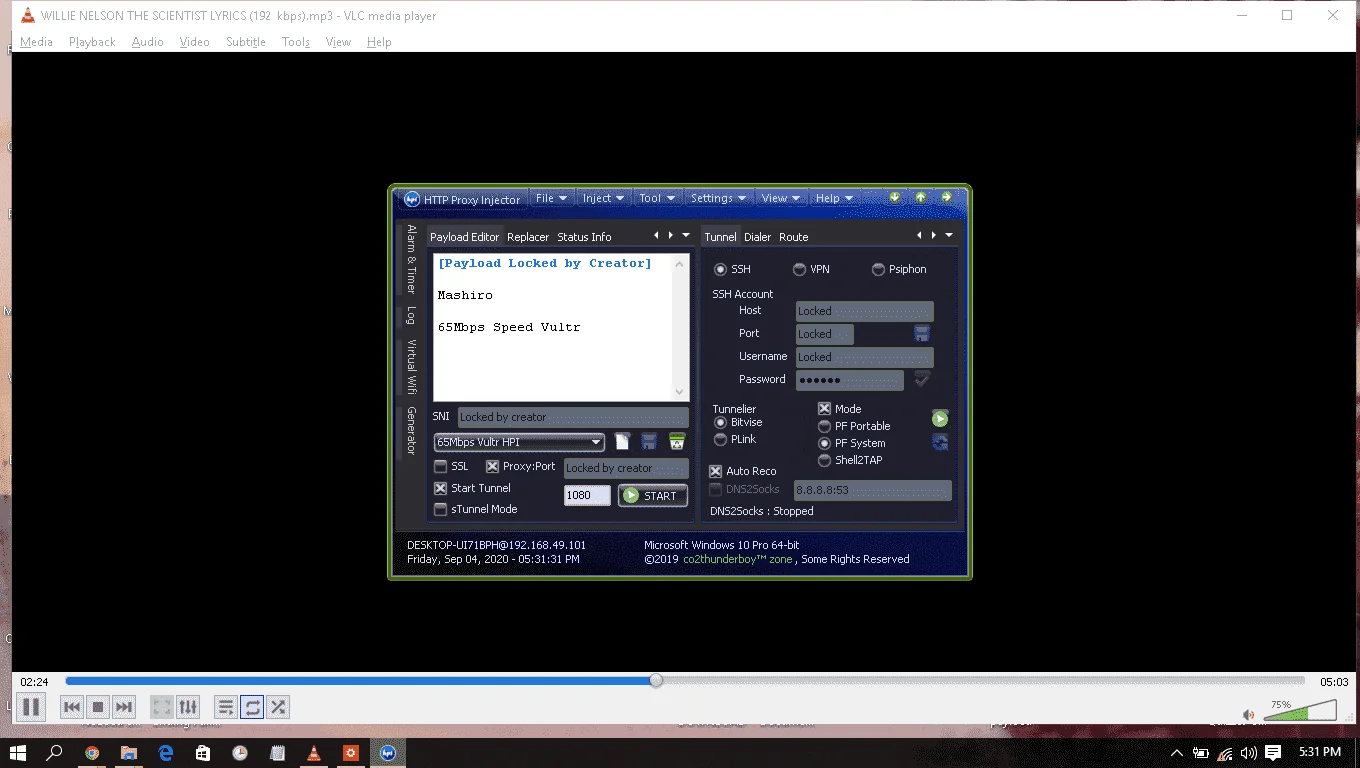Image resolution: width=1360 pixels, height=768 pixels.
Task: Open Chrome from the taskbar
Action: click(92, 752)
